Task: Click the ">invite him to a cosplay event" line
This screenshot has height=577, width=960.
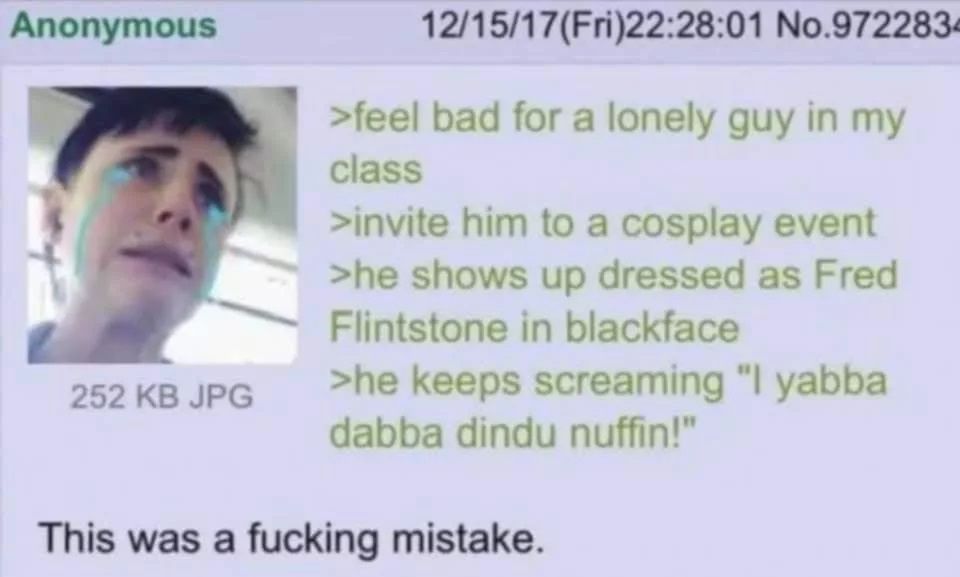Action: [603, 223]
